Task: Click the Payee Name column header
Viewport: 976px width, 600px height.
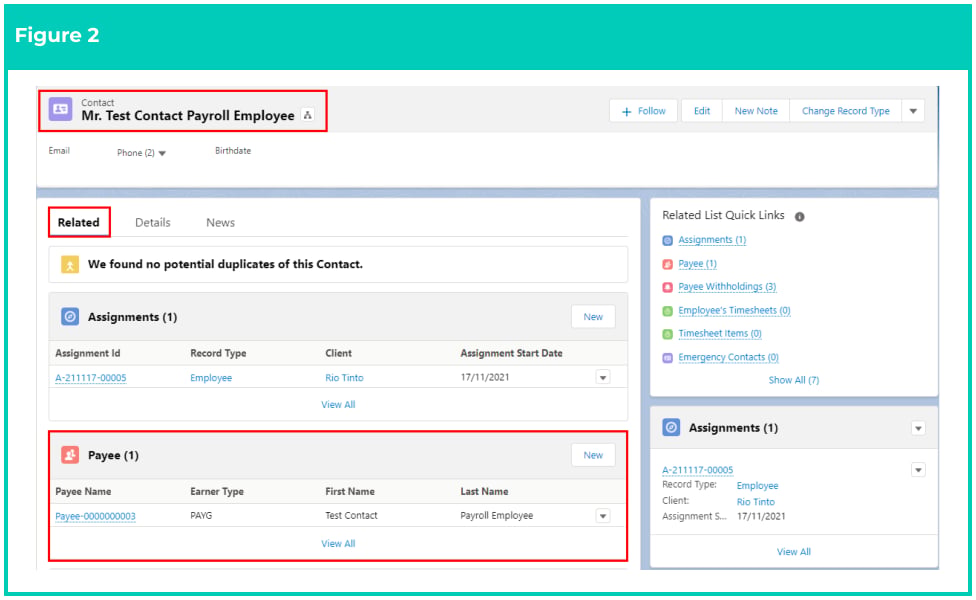Action: coord(83,491)
